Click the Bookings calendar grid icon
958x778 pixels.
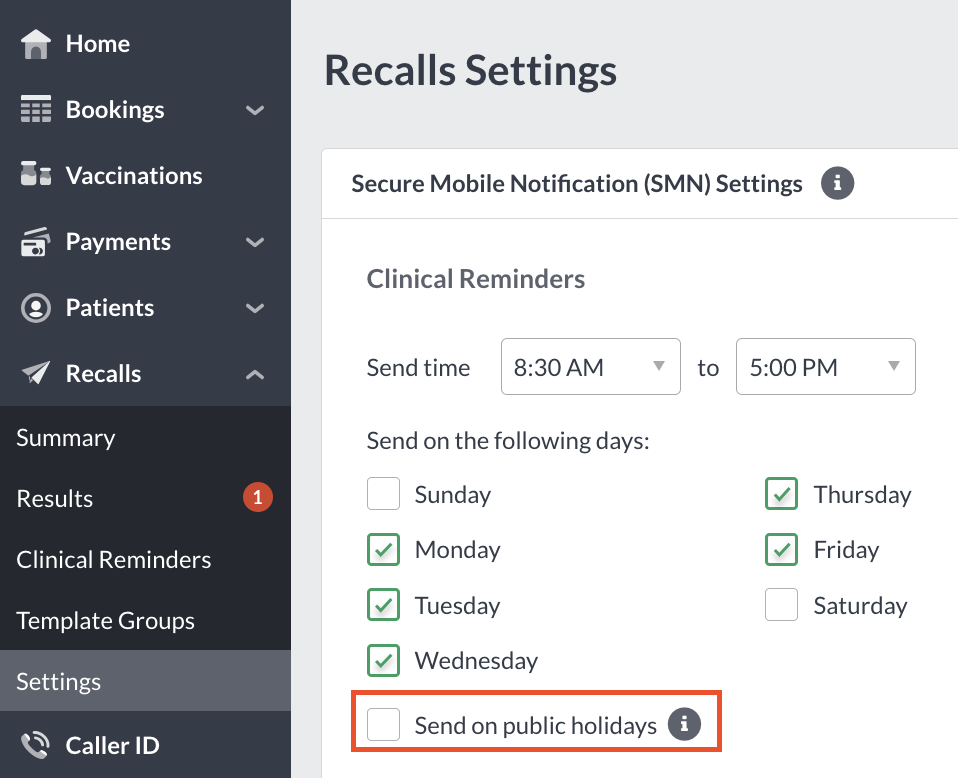[x=35, y=109]
